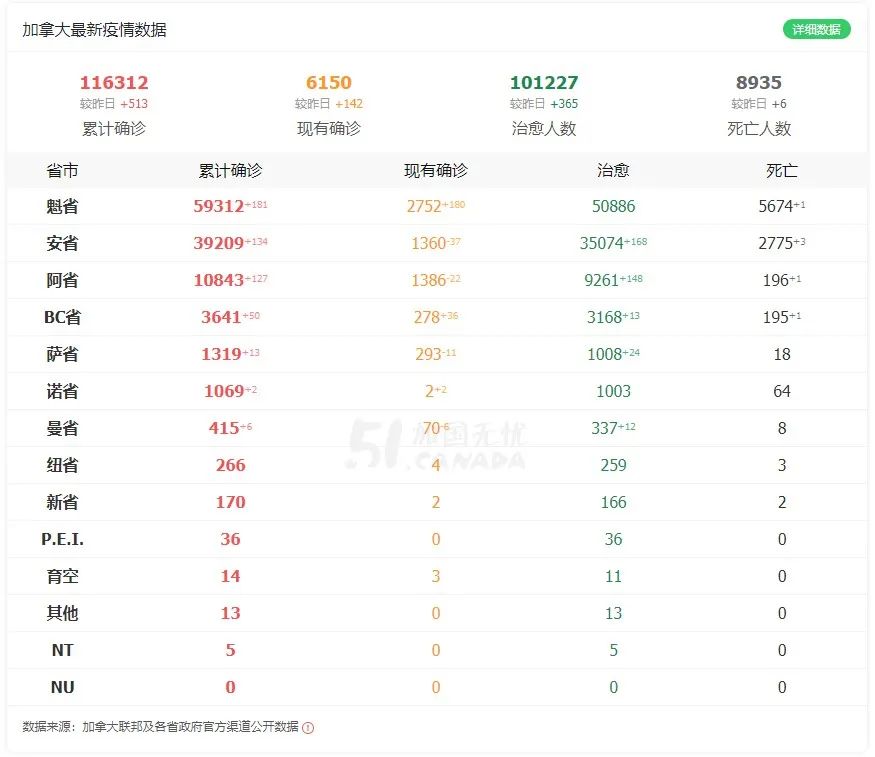The width and height of the screenshot is (875, 757).
Task: Click the 死亡 column header
Action: 782,171
